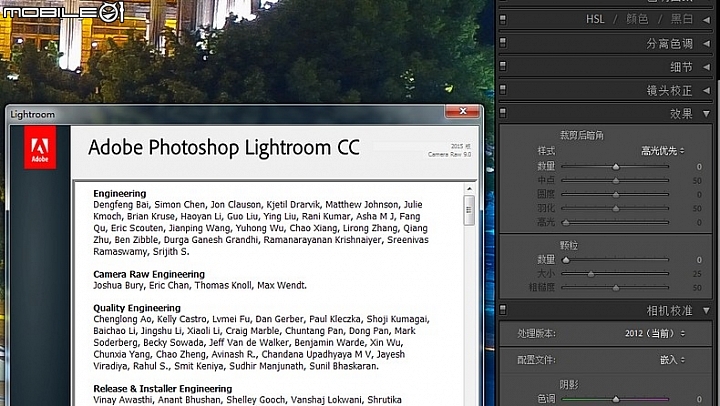
Task: Open the 处理版本 2012(当前) dropdown
Action: (x=655, y=333)
